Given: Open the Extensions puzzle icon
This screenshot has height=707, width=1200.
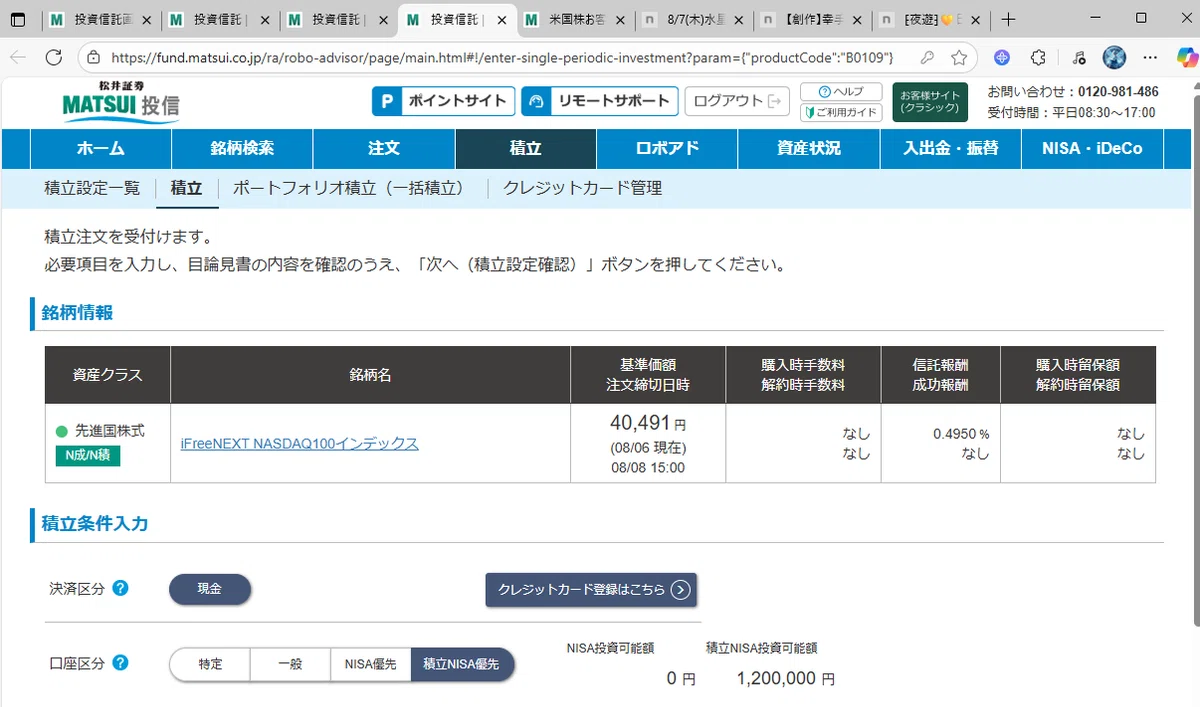Looking at the screenshot, I should pyautogui.click(x=1039, y=57).
